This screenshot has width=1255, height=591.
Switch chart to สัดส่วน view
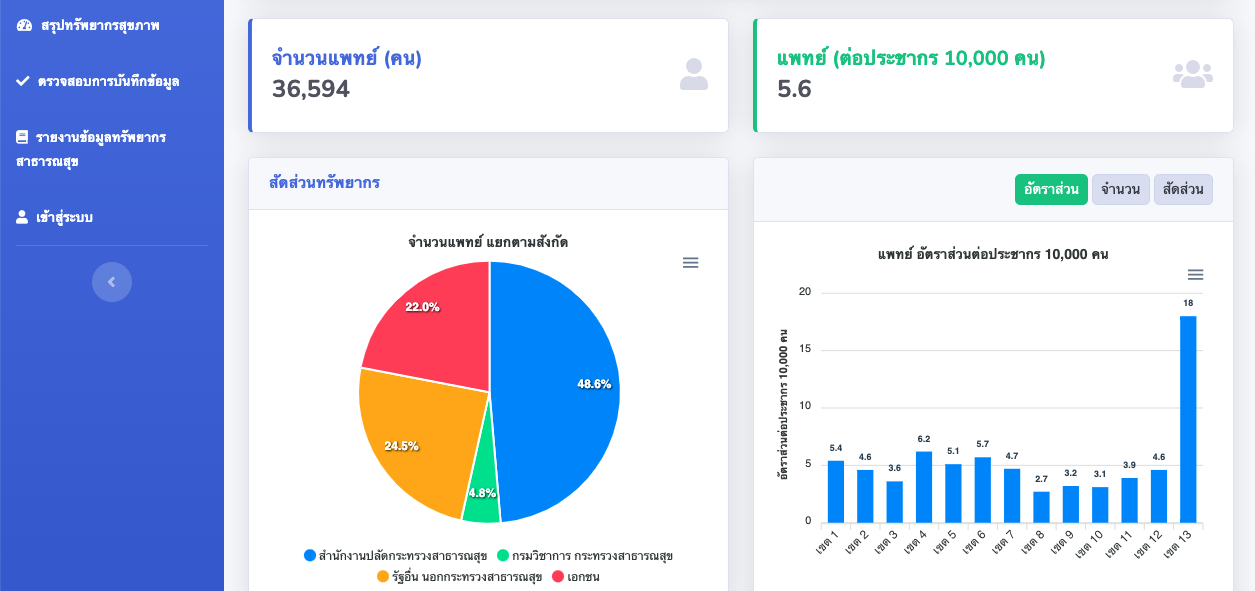tap(1183, 190)
